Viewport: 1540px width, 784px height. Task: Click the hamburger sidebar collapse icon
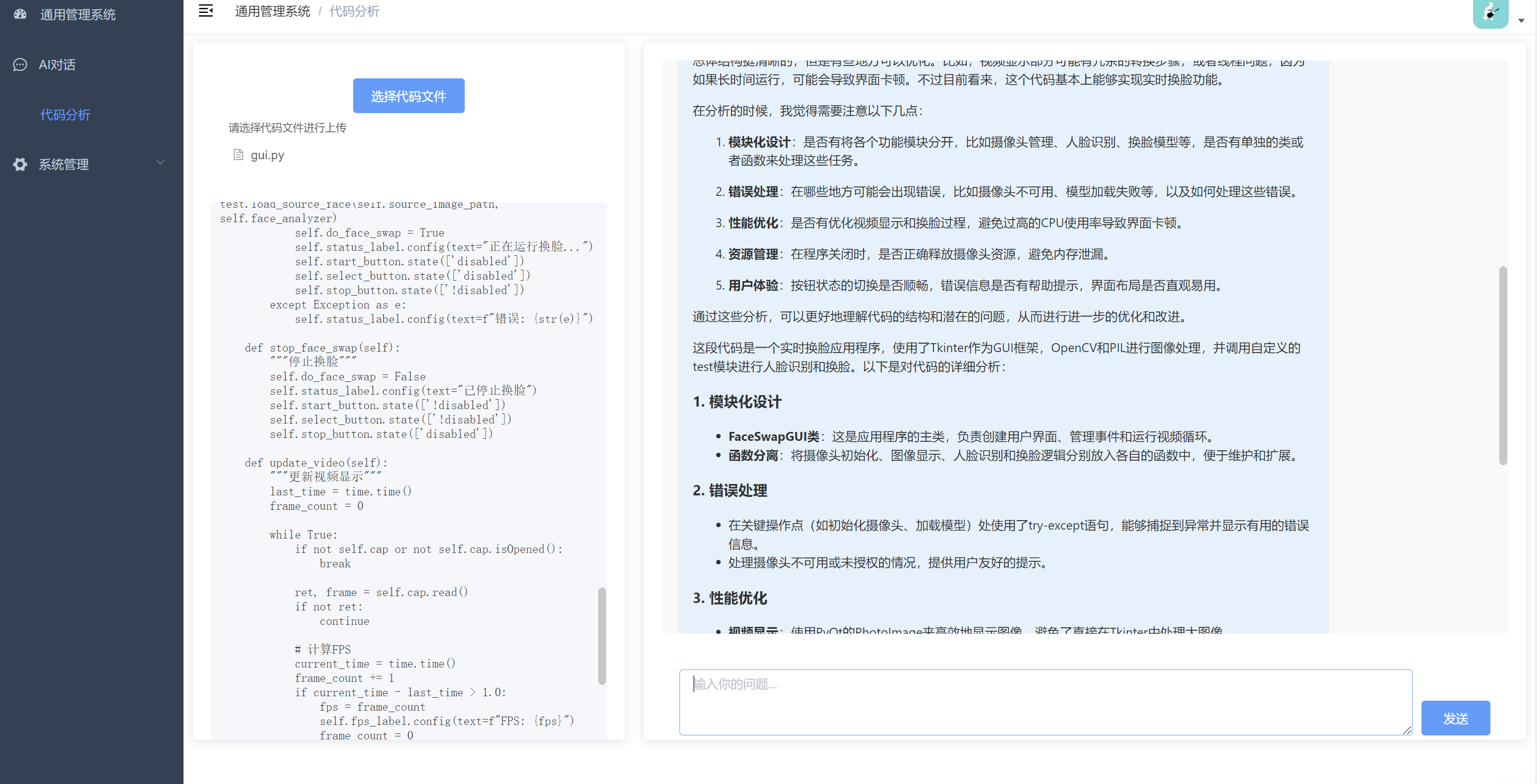(x=206, y=11)
